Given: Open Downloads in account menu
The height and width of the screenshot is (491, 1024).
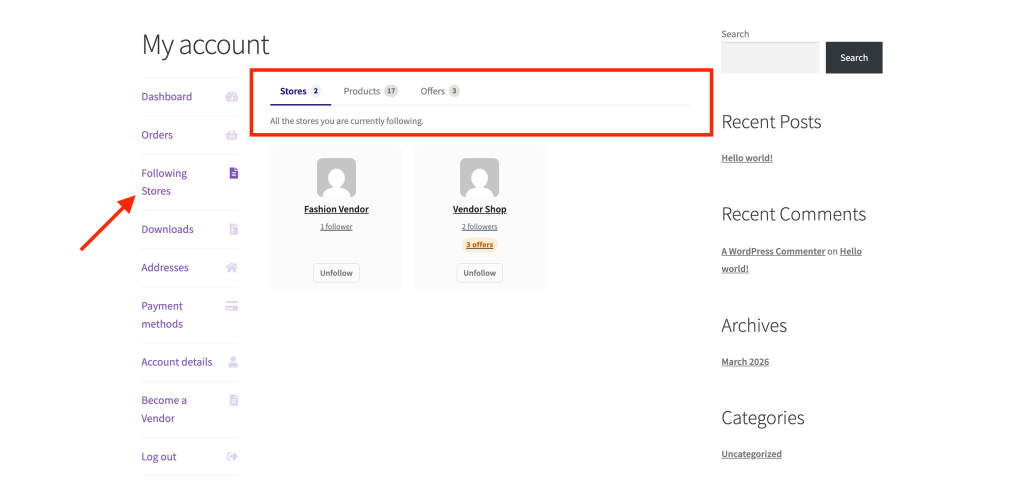Looking at the screenshot, I should [x=167, y=229].
